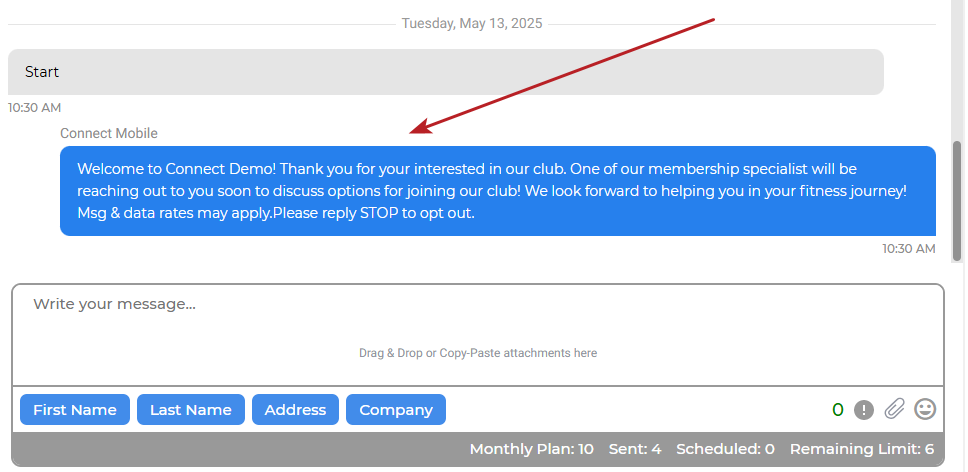Image resolution: width=968 pixels, height=472 pixels.
Task: Click the Drag & Drop attachments hint
Action: point(478,353)
